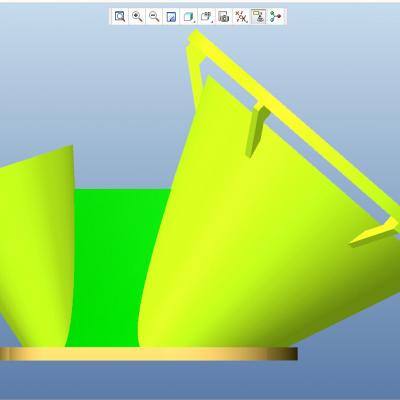Image resolution: width=400 pixels, height=400 pixels.
Task: Click the toolbar grip handle beside Refit
Action: point(110,16)
